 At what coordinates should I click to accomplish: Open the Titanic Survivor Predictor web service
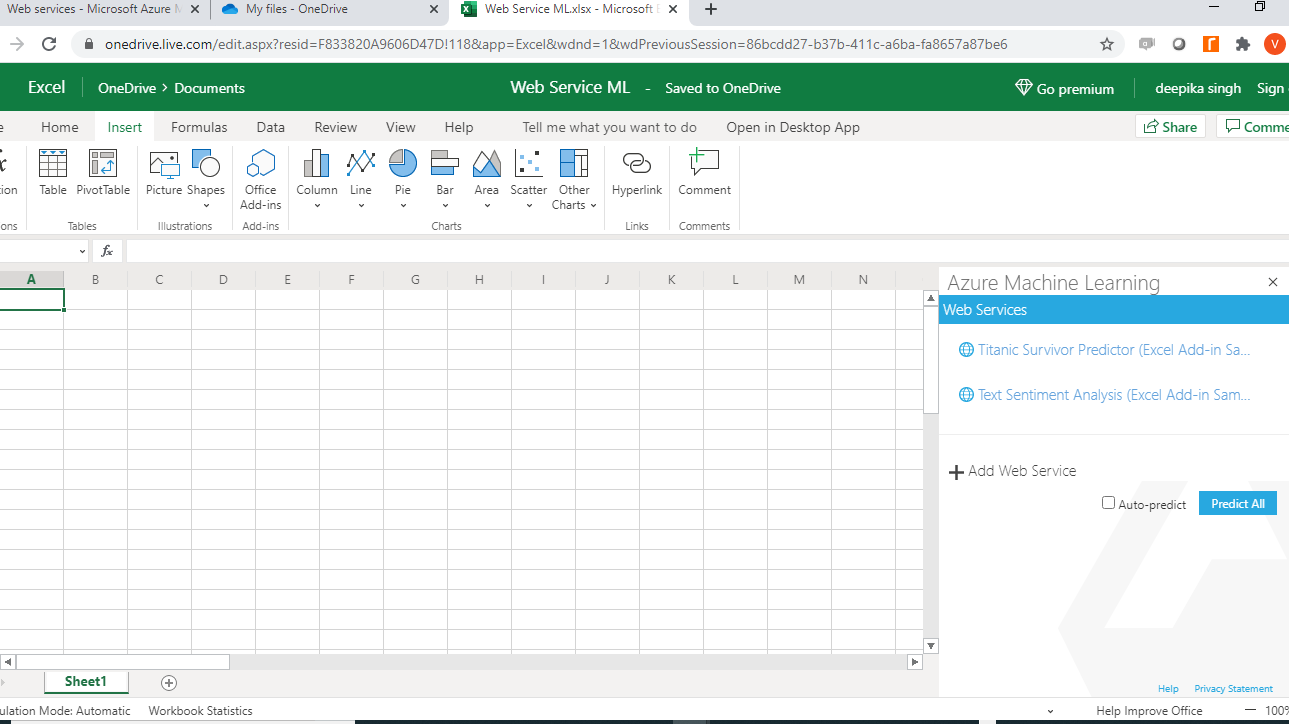pos(1105,350)
